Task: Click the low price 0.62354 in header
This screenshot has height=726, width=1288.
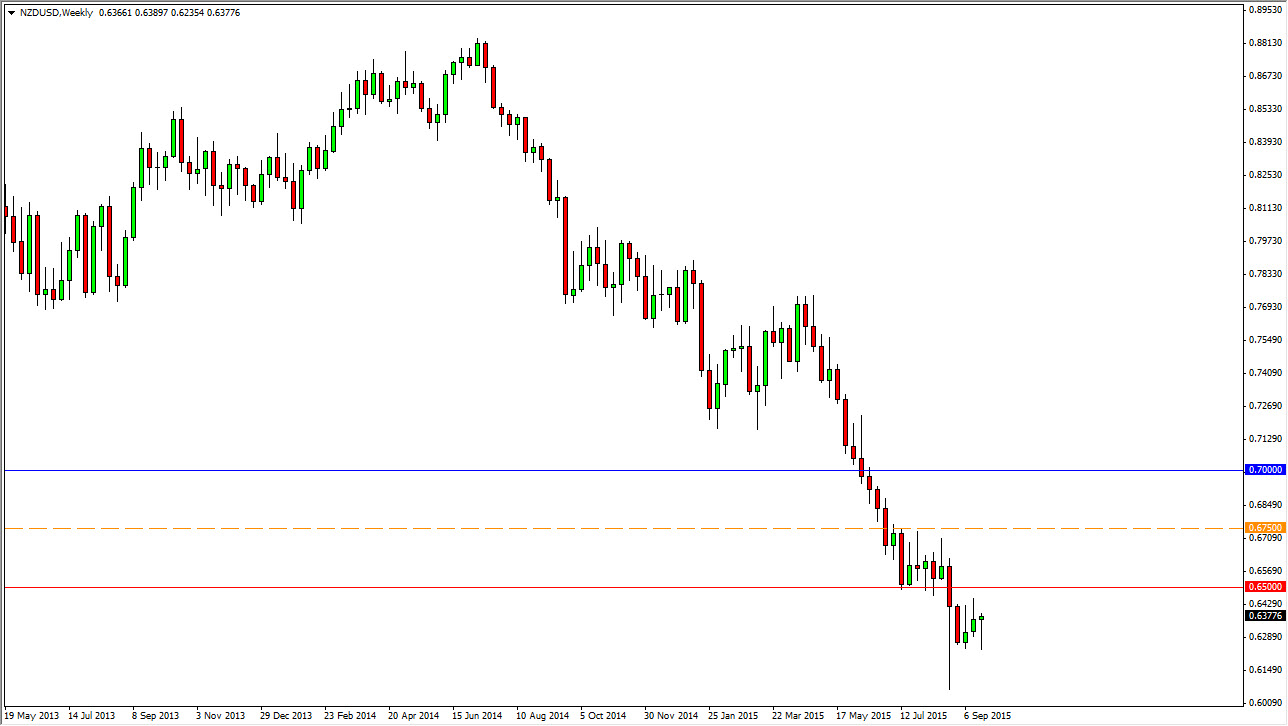Action: tap(188, 12)
